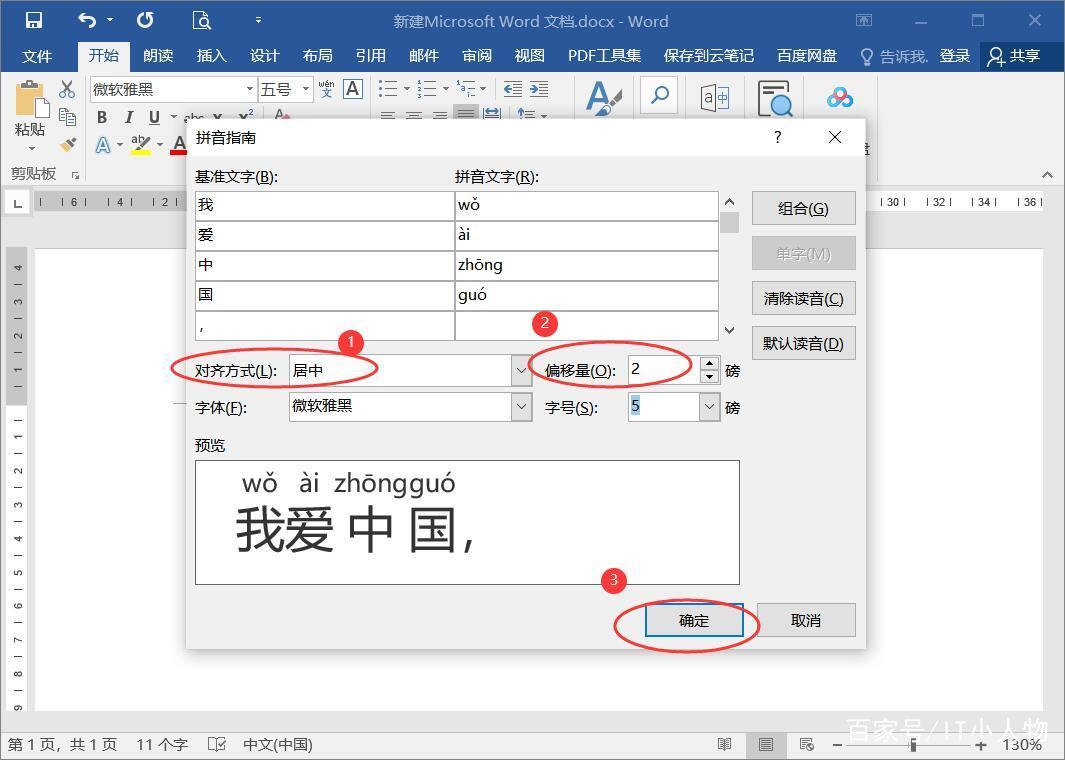The image size is (1065, 760).
Task: Click the document search/review icon
Action: point(775,99)
